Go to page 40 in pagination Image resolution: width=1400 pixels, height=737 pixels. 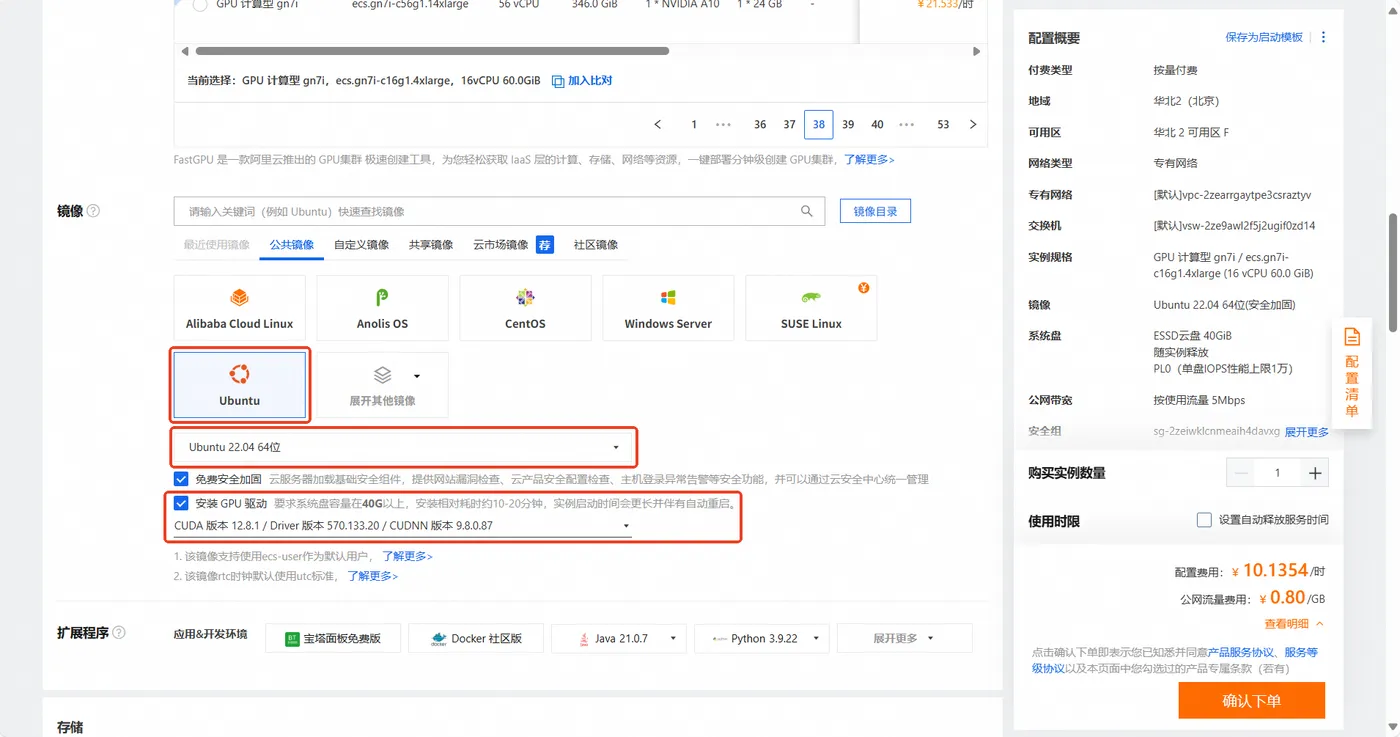click(x=877, y=124)
